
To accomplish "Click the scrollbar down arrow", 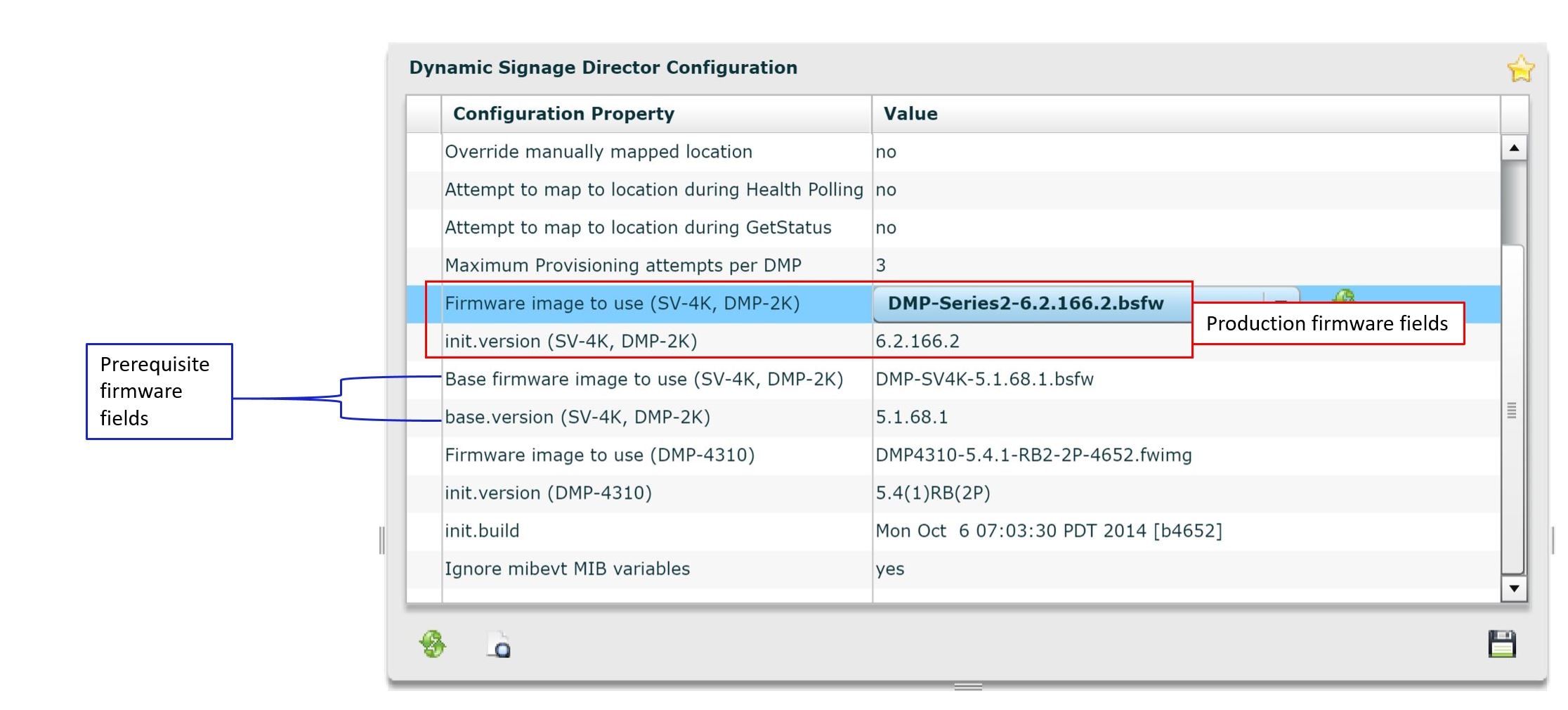I will [1514, 588].
